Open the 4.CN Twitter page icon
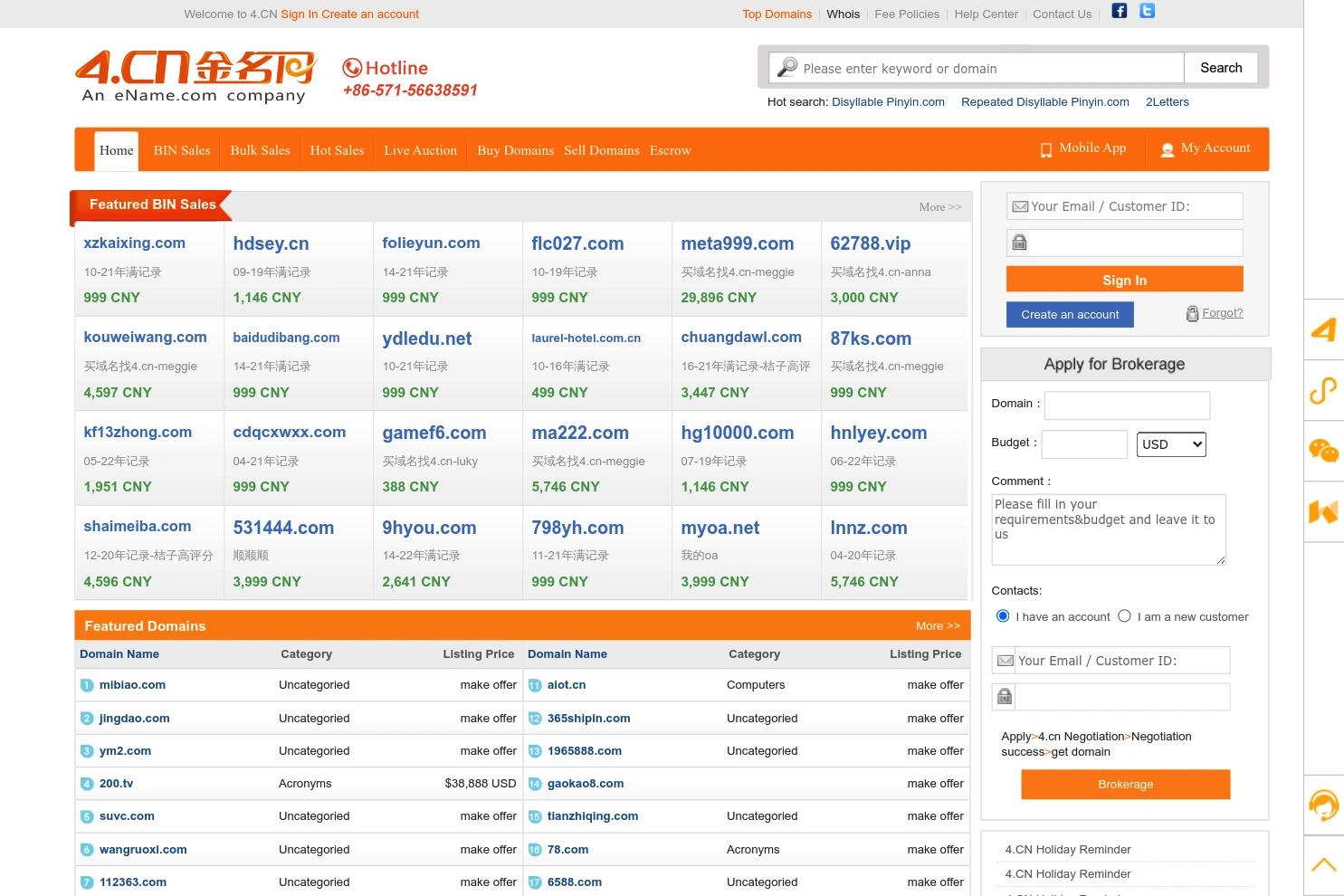The height and width of the screenshot is (896, 1344). coord(1146,11)
